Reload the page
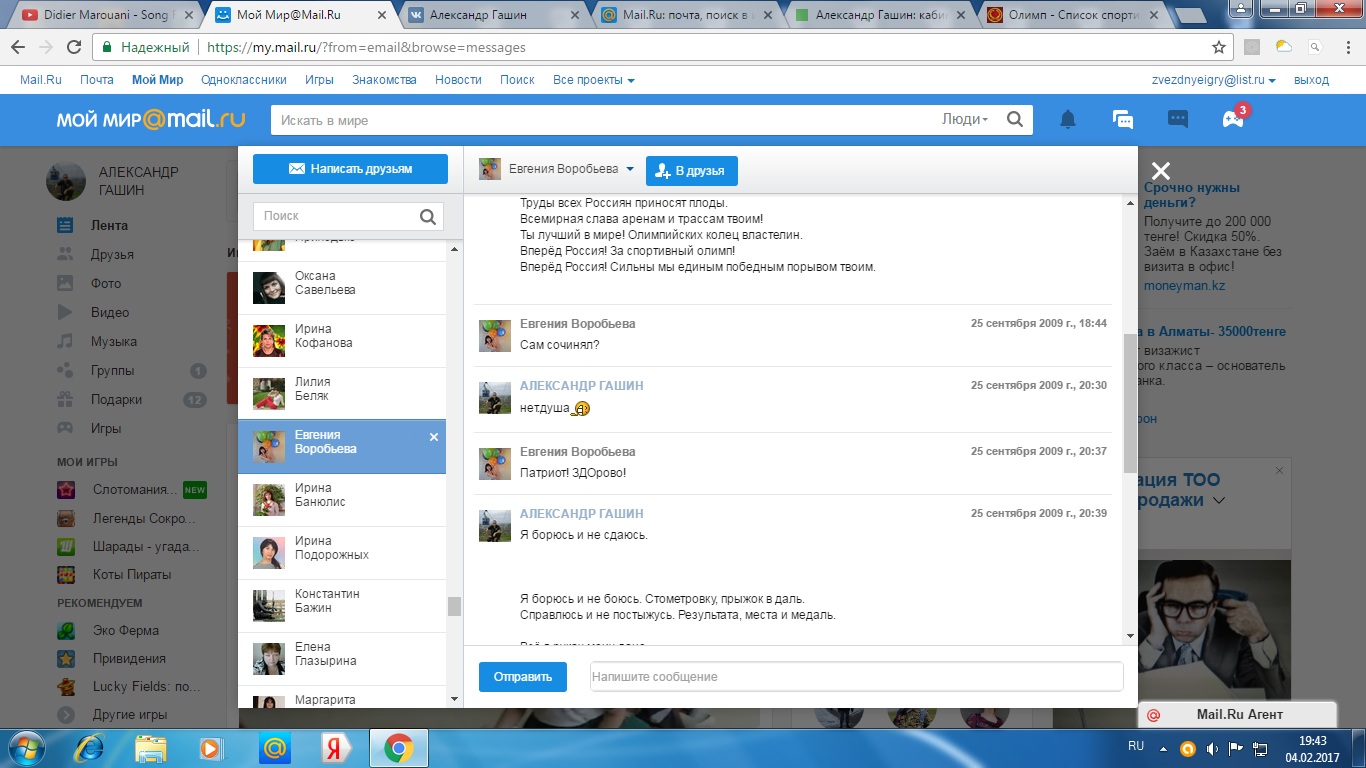 (x=74, y=47)
